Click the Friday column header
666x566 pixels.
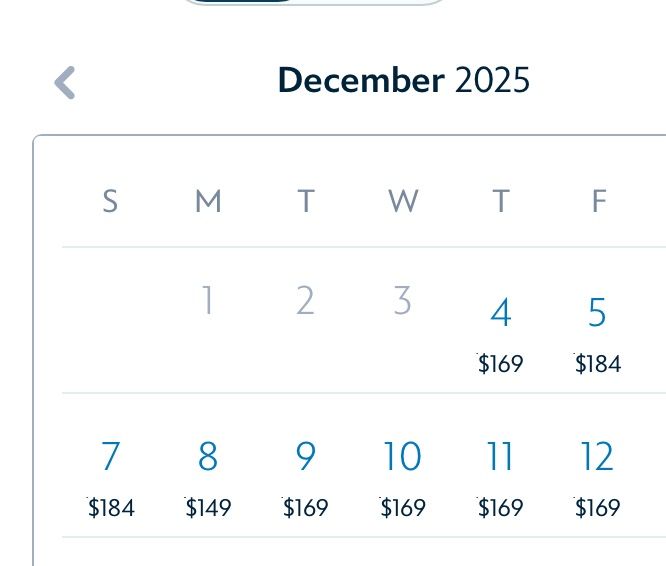[598, 202]
